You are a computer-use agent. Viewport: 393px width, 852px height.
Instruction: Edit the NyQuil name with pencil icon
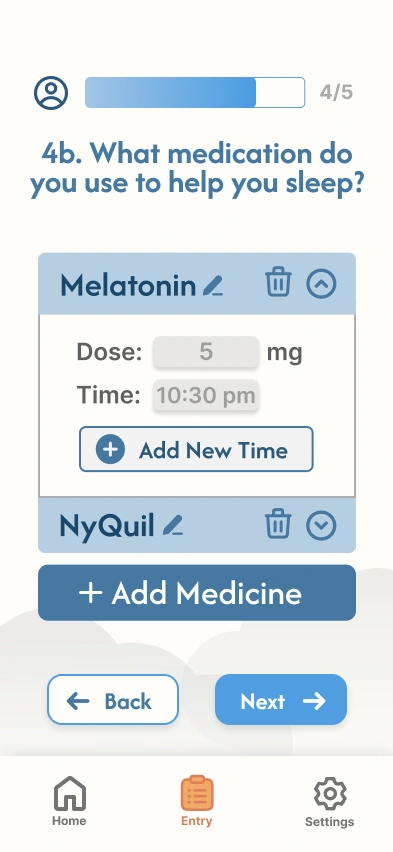pyautogui.click(x=173, y=525)
